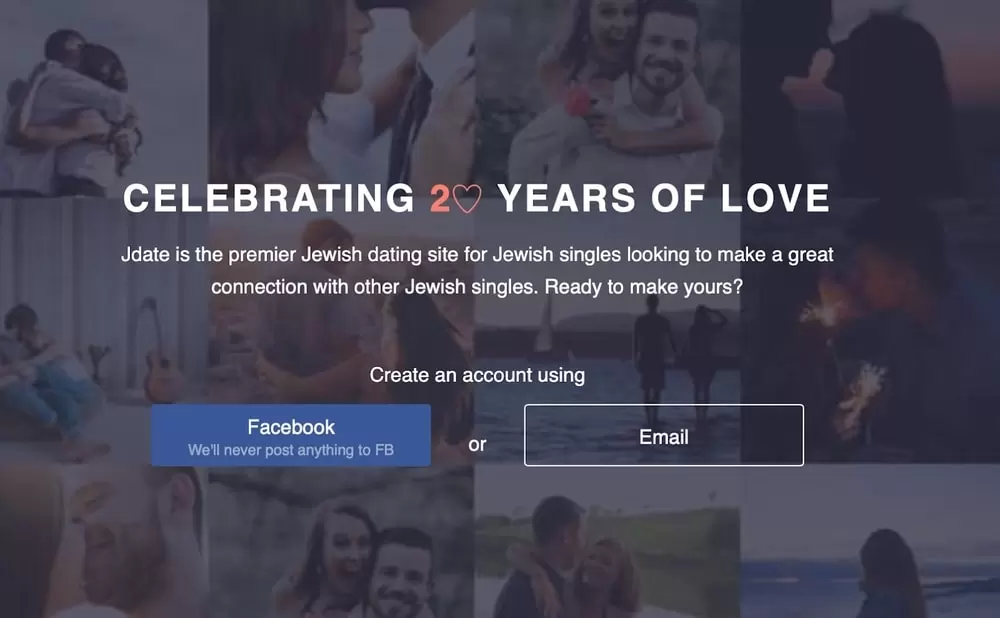
Task: Click the heart icon in the headline
Action: click(467, 198)
